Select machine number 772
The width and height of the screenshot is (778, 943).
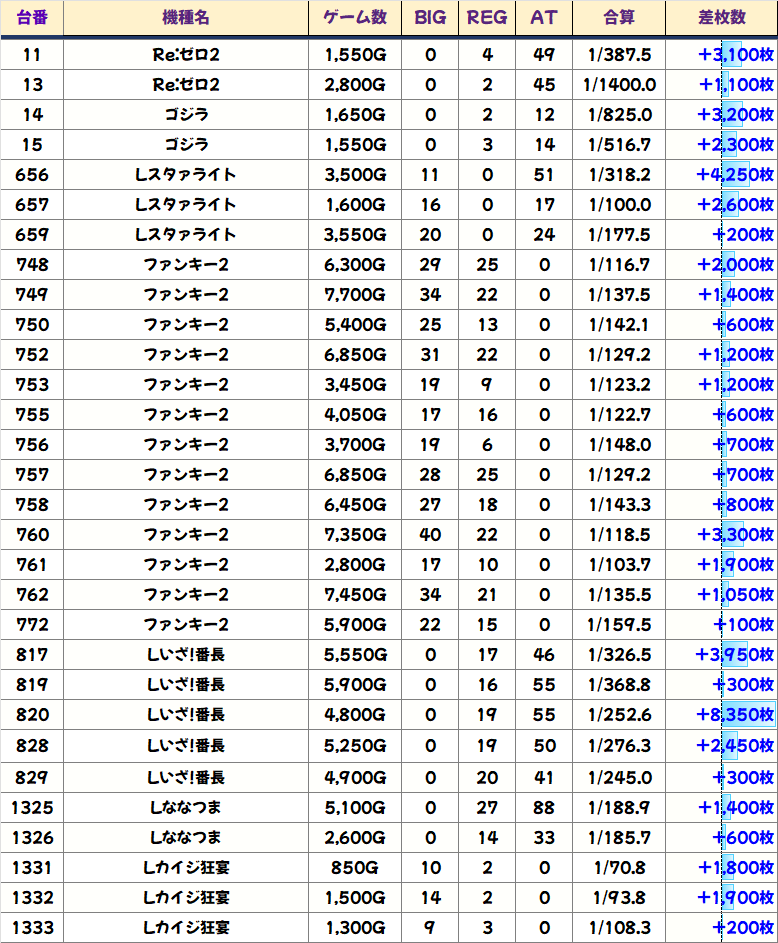pyautogui.click(x=32, y=625)
